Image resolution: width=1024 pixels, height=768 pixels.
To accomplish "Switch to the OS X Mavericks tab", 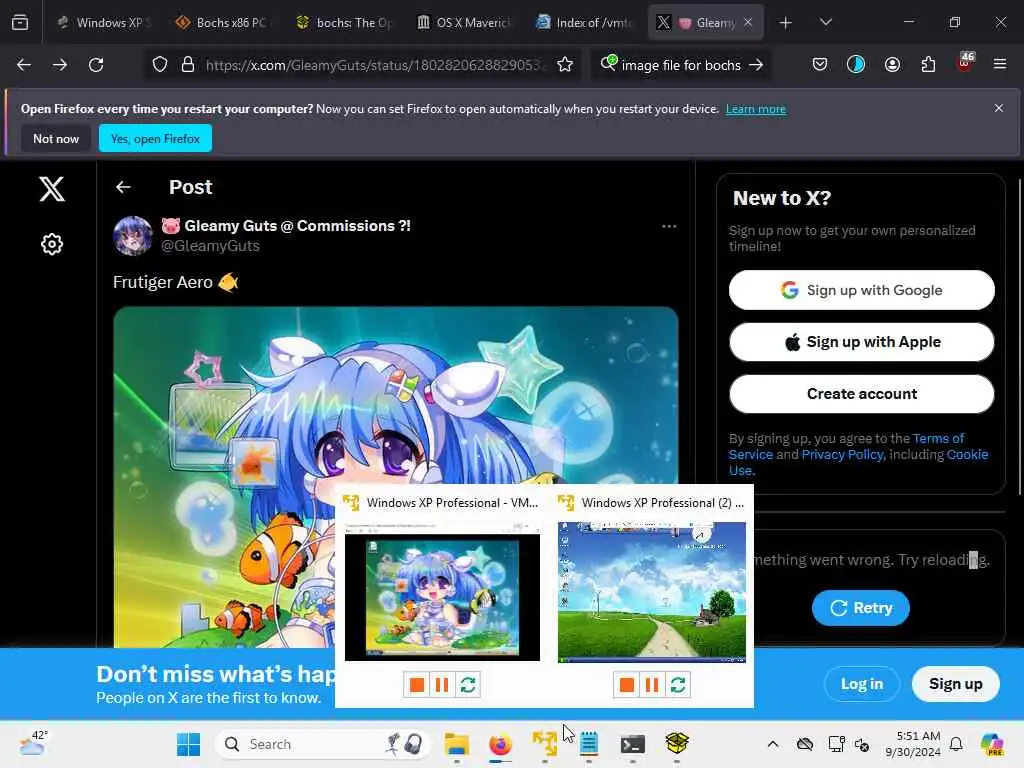I will pos(464,23).
